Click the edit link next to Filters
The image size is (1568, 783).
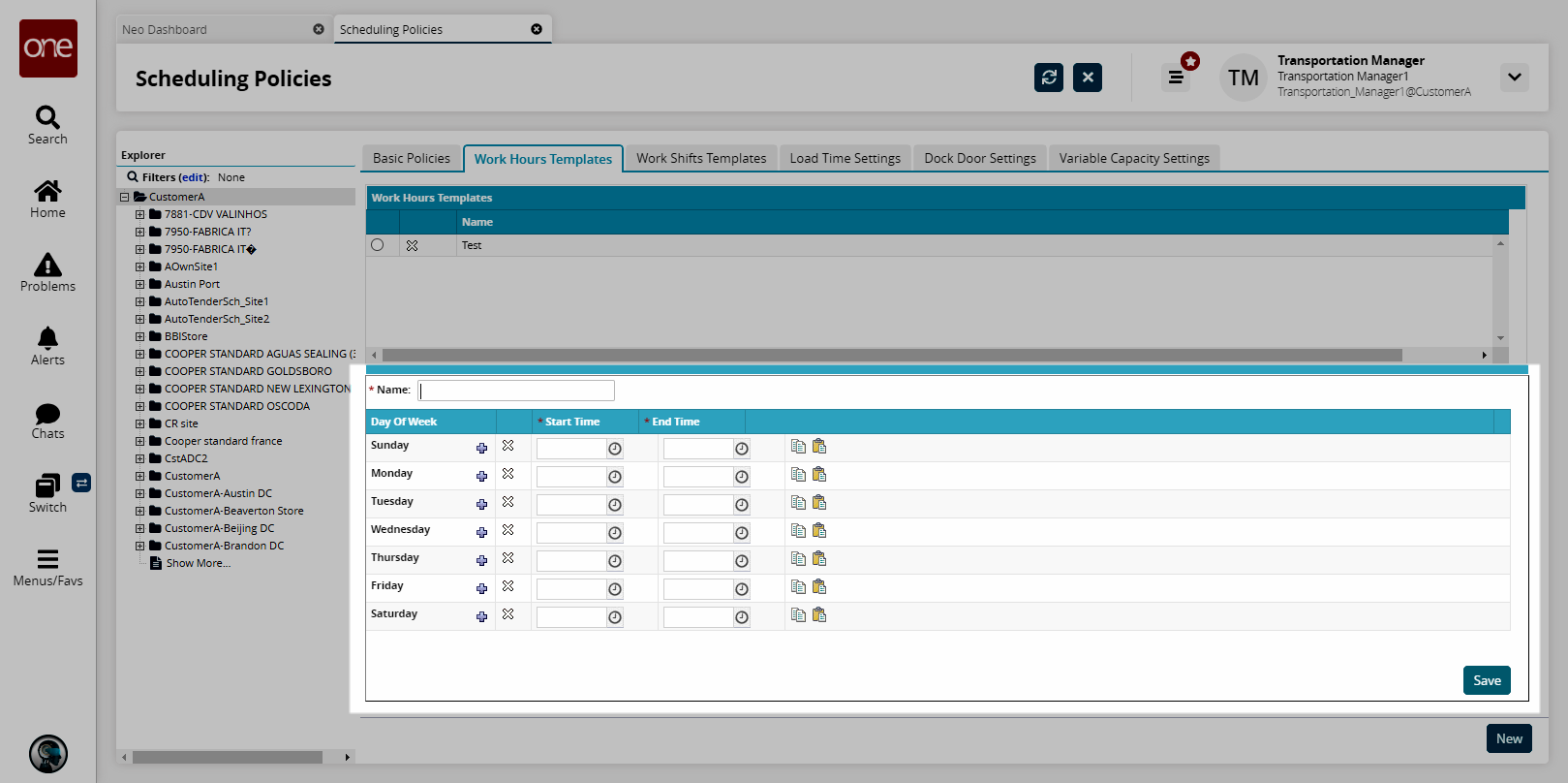(x=193, y=177)
